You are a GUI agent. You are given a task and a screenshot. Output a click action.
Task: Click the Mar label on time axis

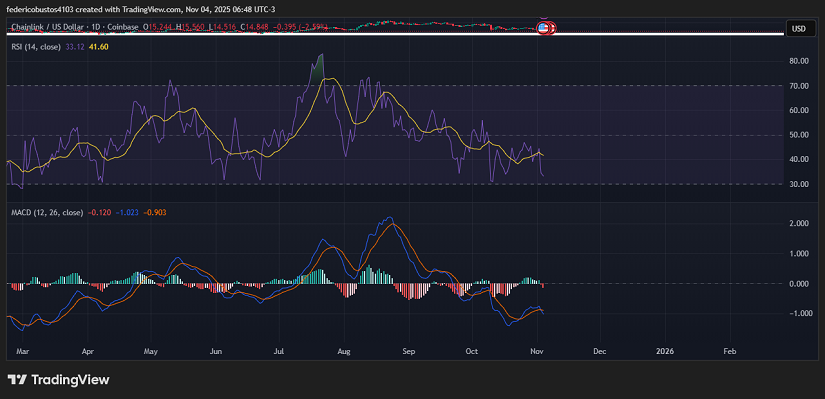coord(23,351)
